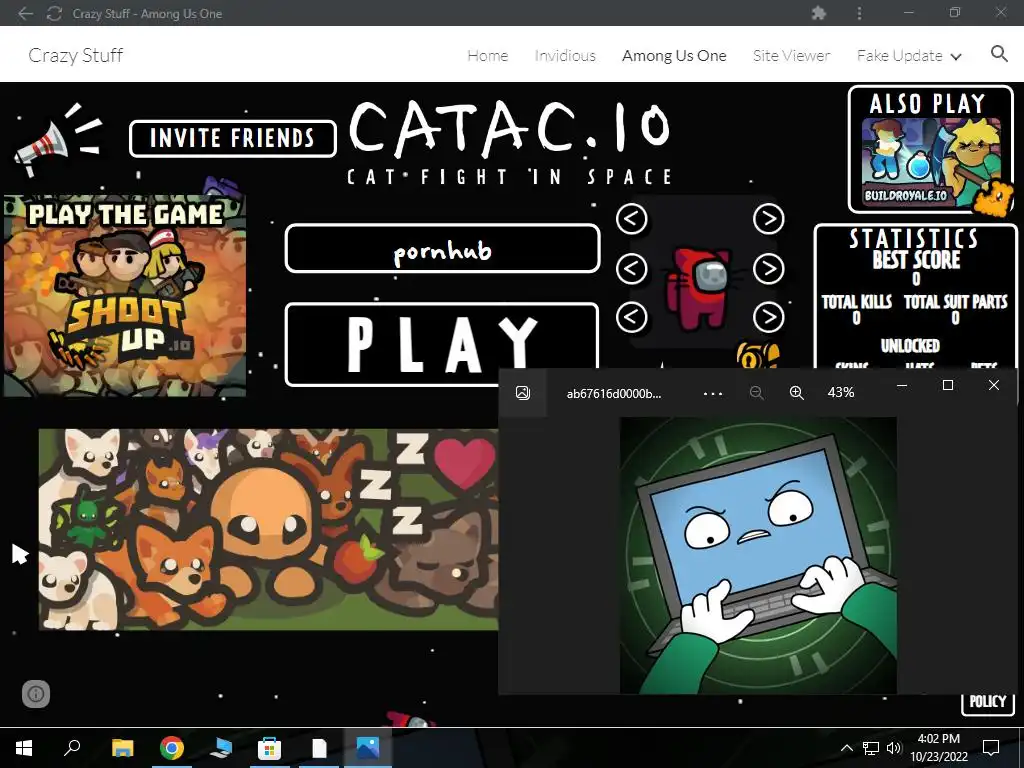The width and height of the screenshot is (1024, 768).
Task: Click the CATAC.IO game title
Action: (510, 131)
